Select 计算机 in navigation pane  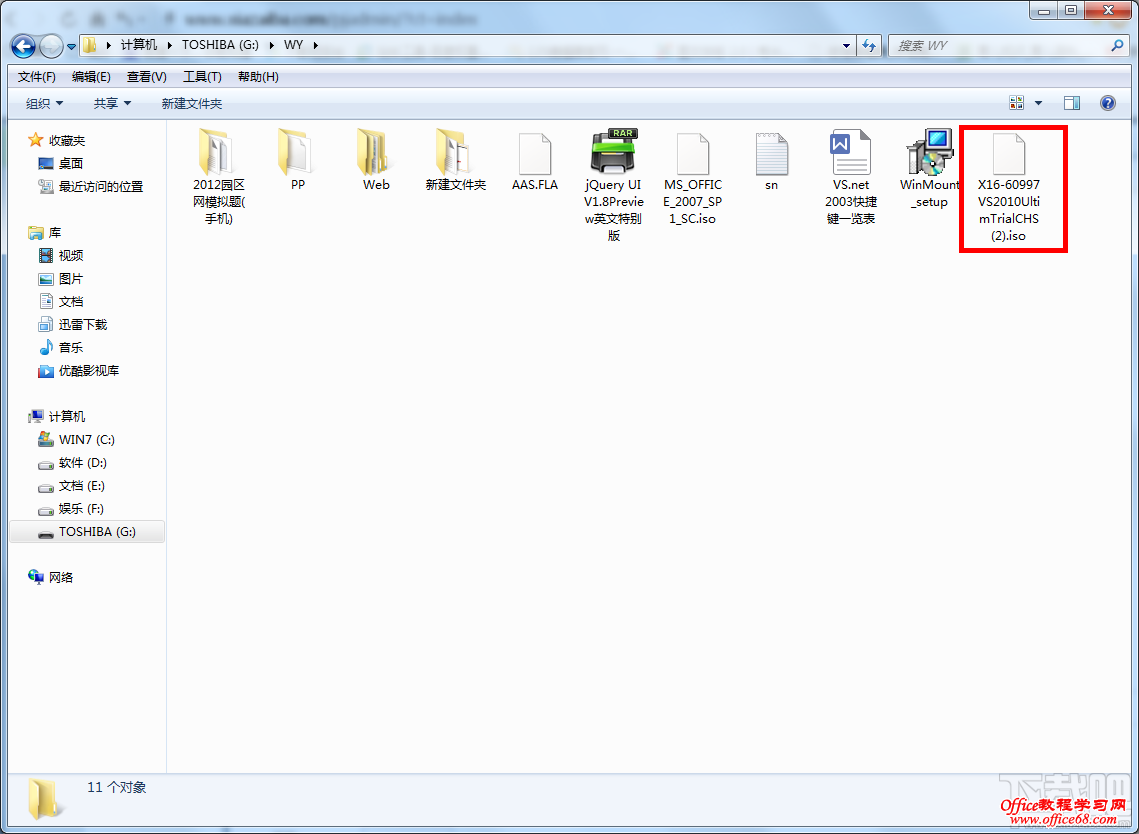(x=57, y=416)
